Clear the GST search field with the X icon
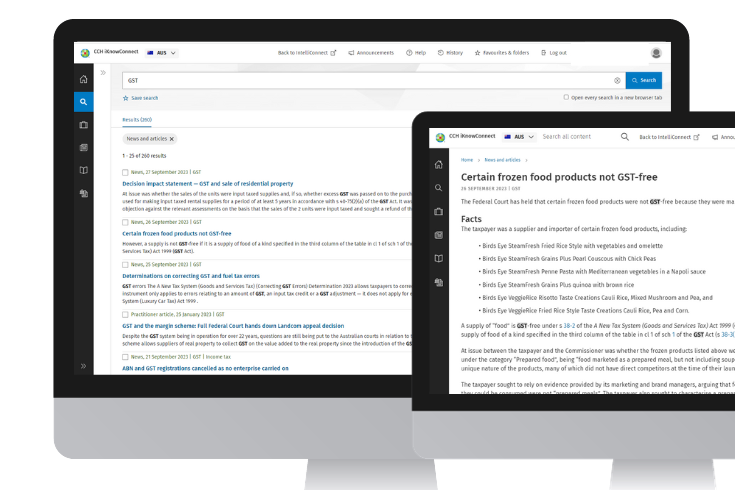The width and height of the screenshot is (735, 490). click(617, 80)
